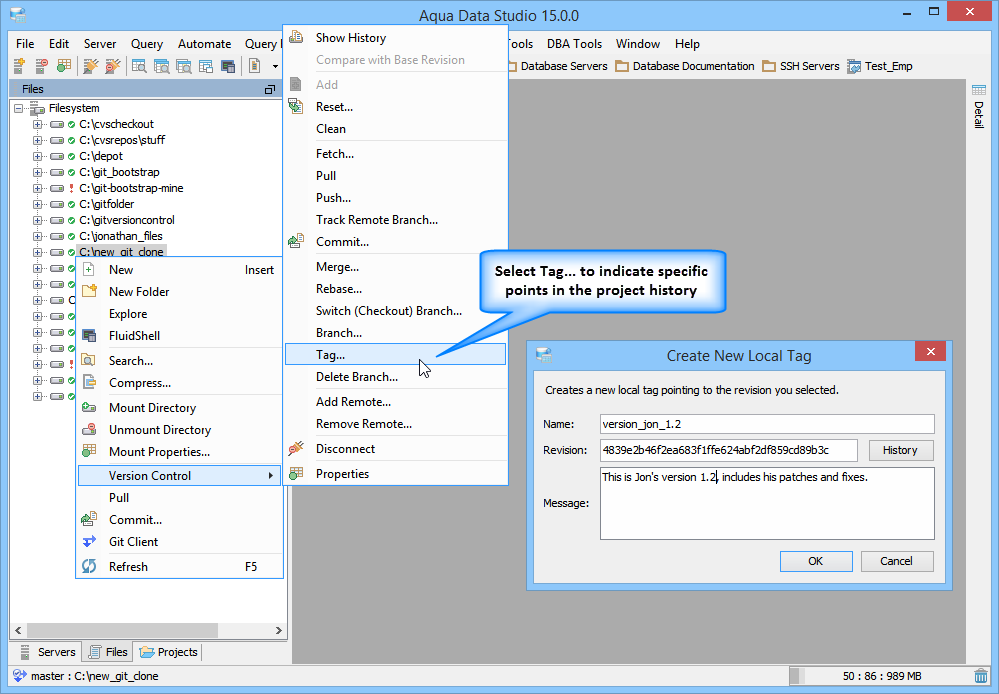Confirm the new tag with OK
Viewport: 999px width, 694px height.
pyautogui.click(x=816, y=561)
